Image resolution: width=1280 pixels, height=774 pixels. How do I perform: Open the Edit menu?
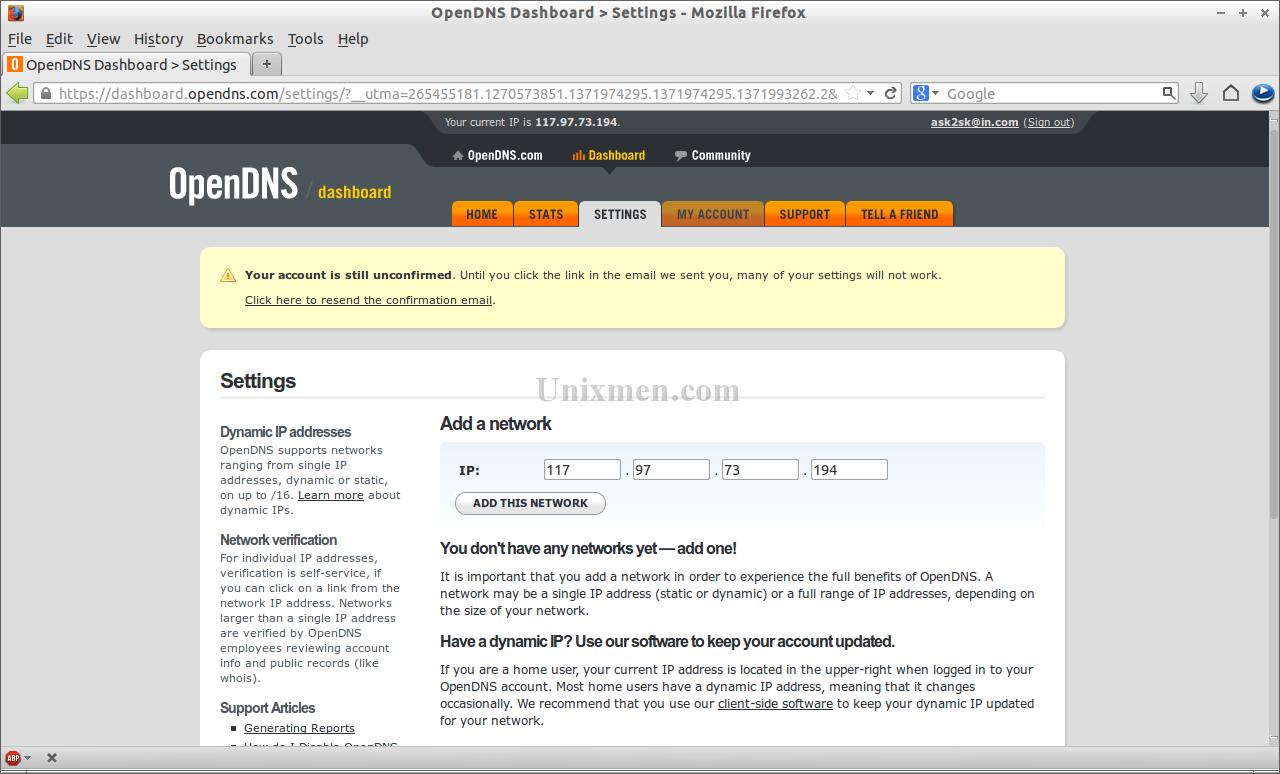click(x=59, y=39)
